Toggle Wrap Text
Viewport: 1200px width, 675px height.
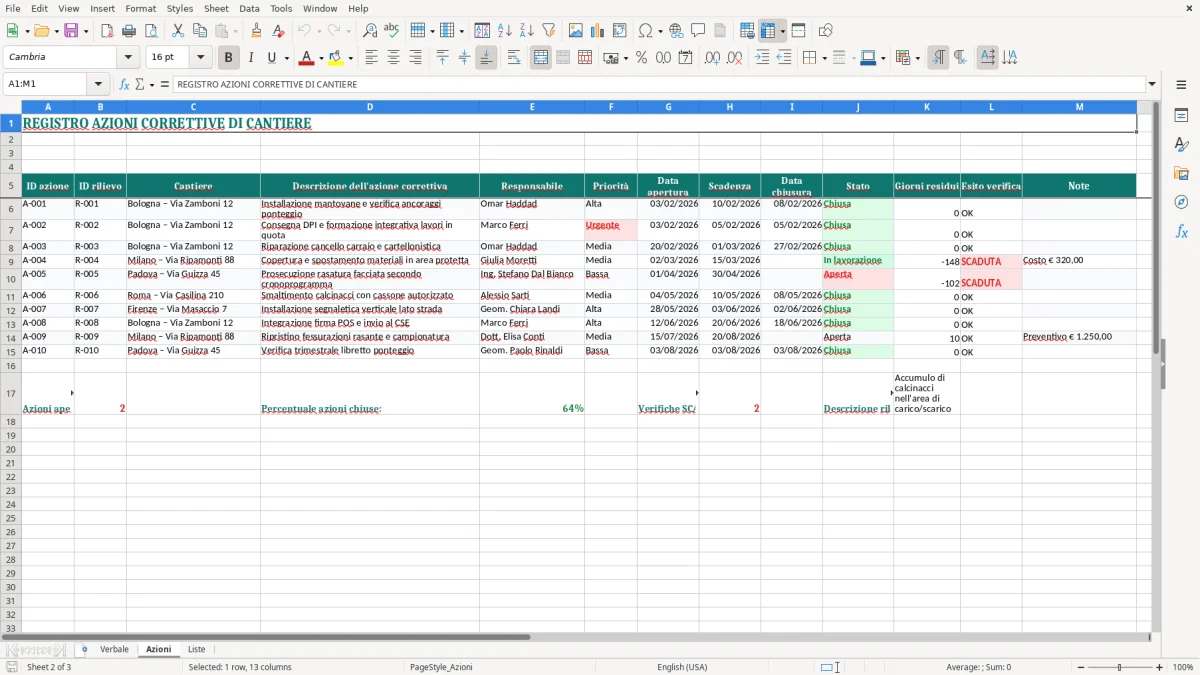click(x=514, y=58)
